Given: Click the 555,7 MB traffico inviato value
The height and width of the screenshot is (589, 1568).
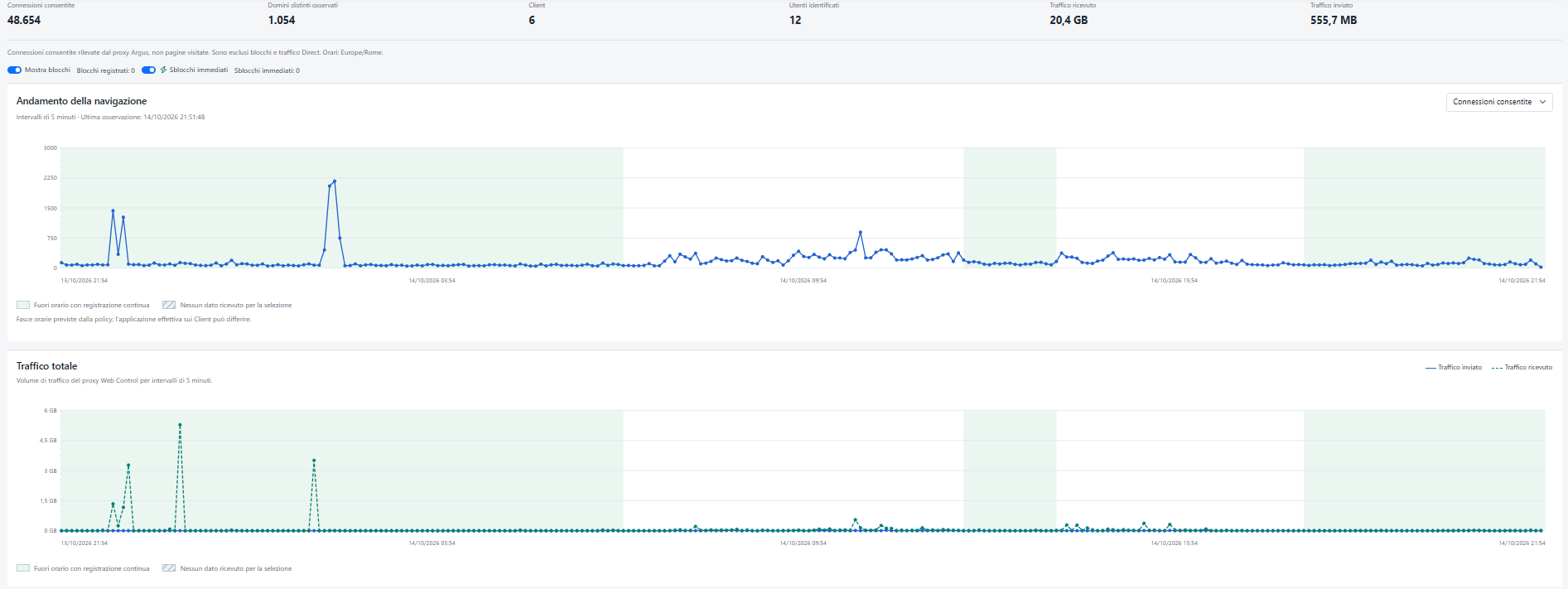Looking at the screenshot, I should coord(1334,20).
